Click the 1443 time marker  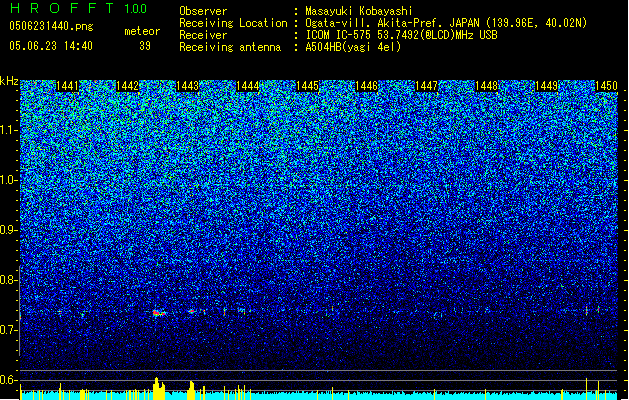(187, 86)
